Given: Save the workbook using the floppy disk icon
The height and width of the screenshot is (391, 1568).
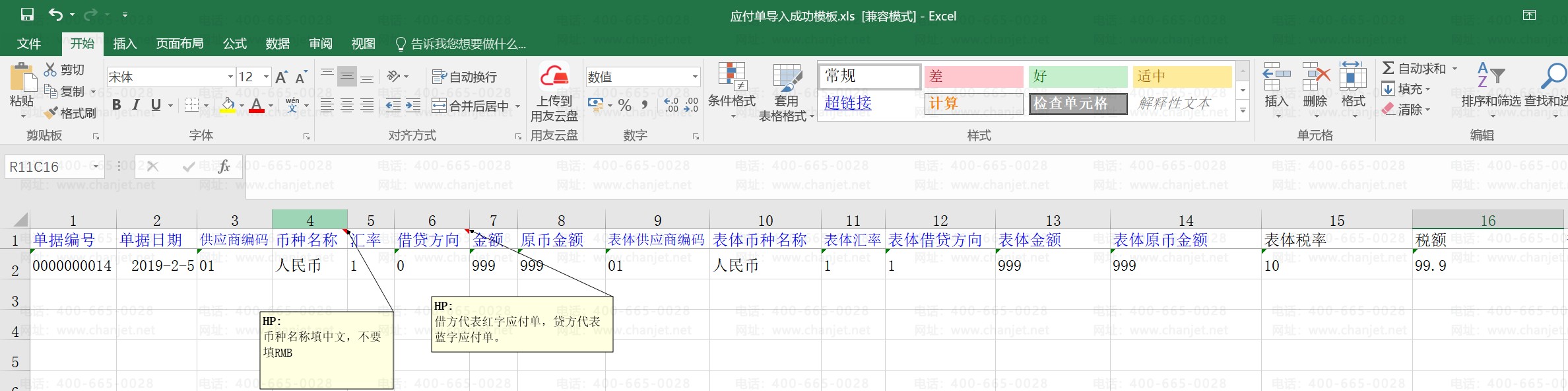Looking at the screenshot, I should [x=27, y=15].
